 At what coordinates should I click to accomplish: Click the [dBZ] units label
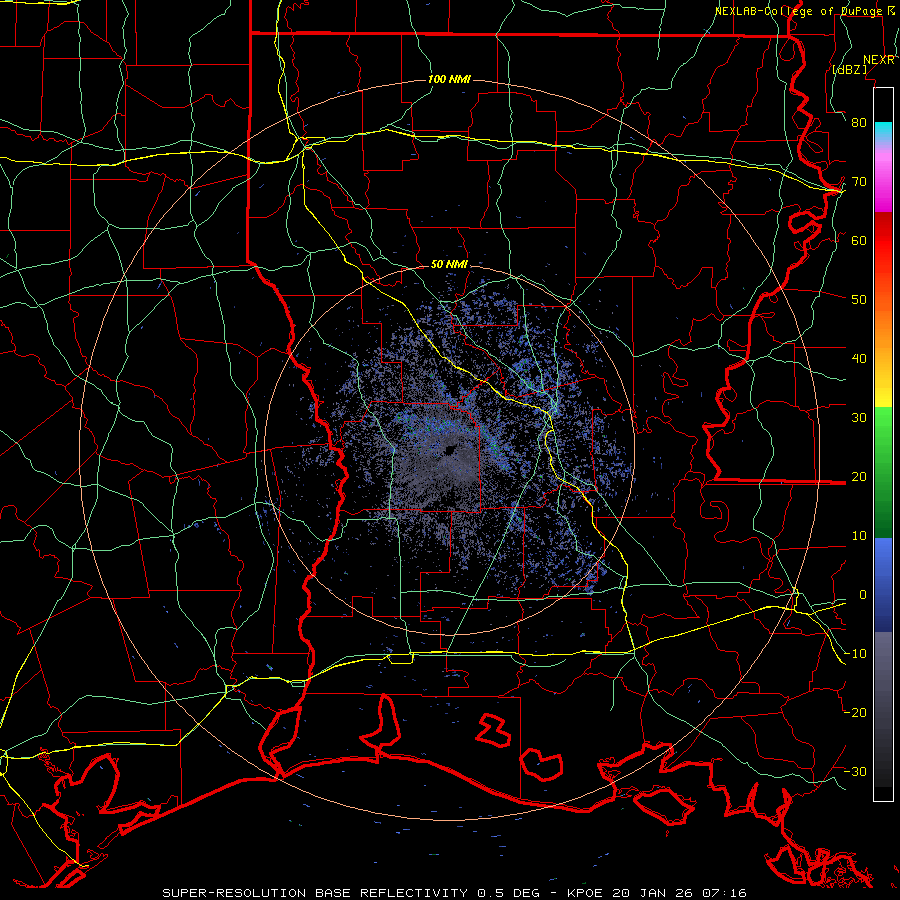[850, 69]
